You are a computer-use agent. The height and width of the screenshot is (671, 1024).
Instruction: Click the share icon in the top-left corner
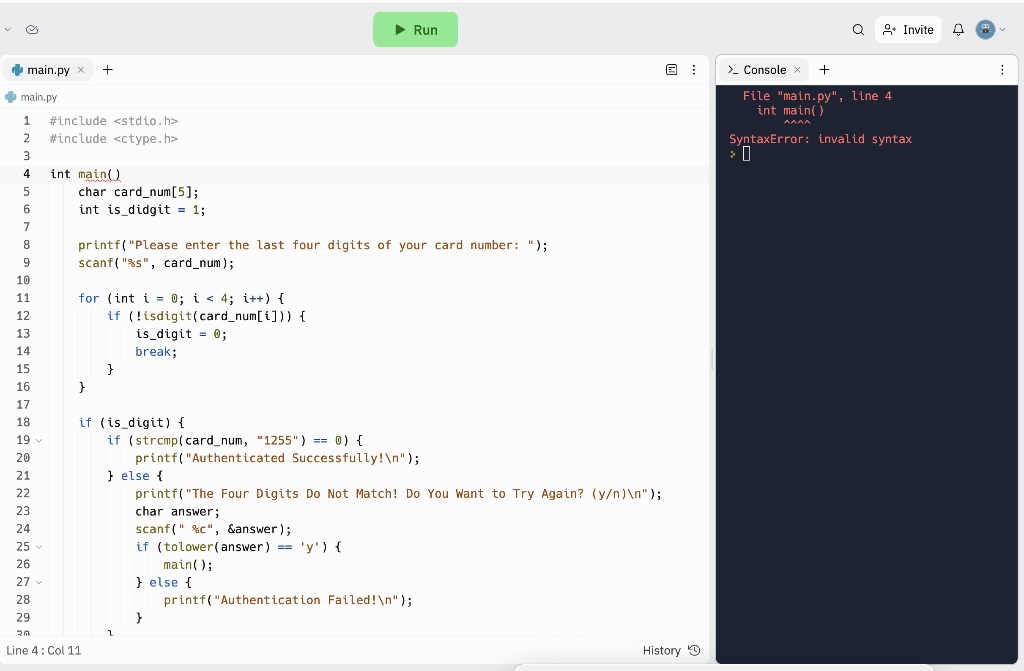tap(31, 30)
